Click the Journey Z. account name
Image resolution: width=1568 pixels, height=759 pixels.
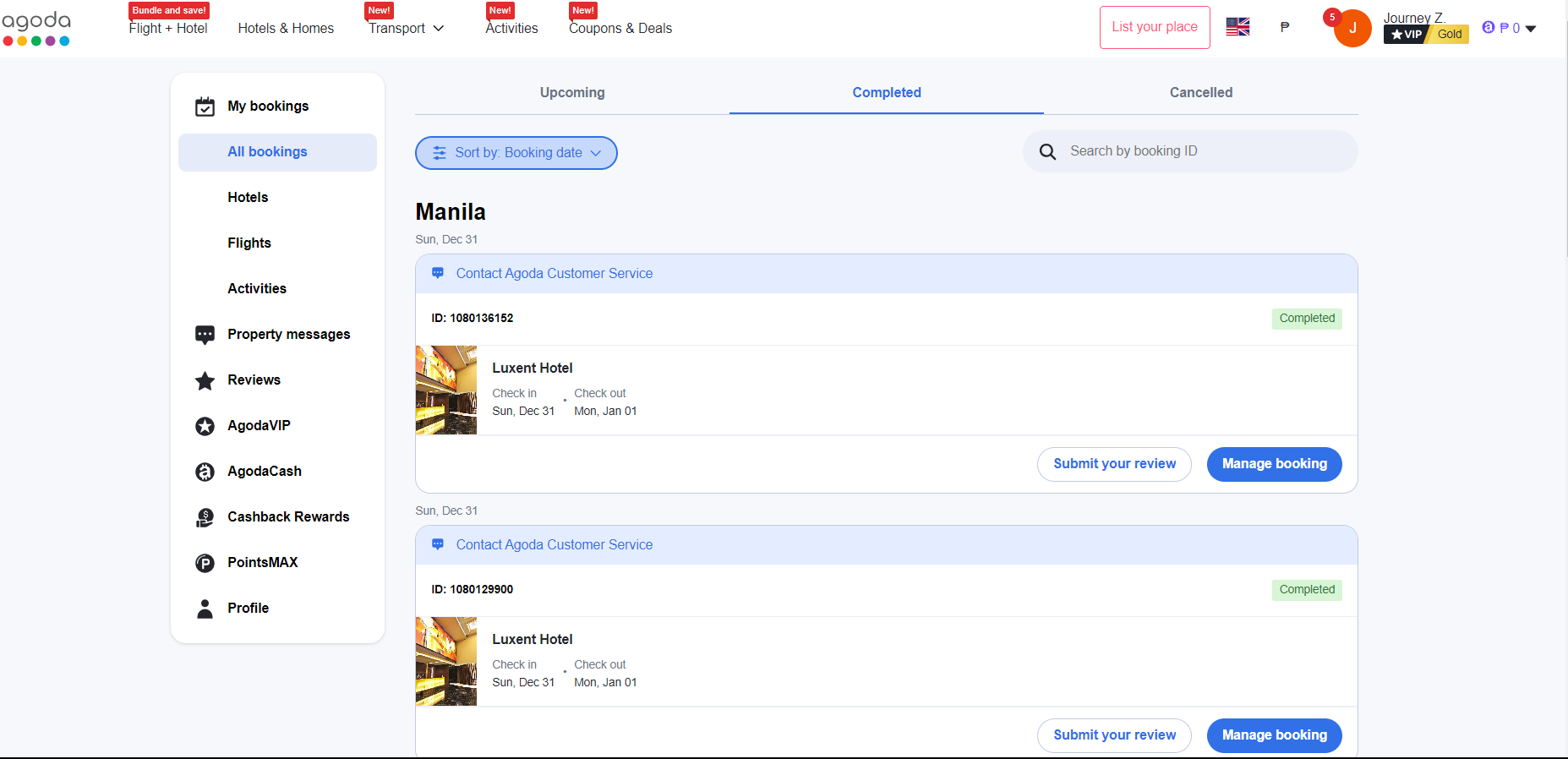coord(1414,18)
